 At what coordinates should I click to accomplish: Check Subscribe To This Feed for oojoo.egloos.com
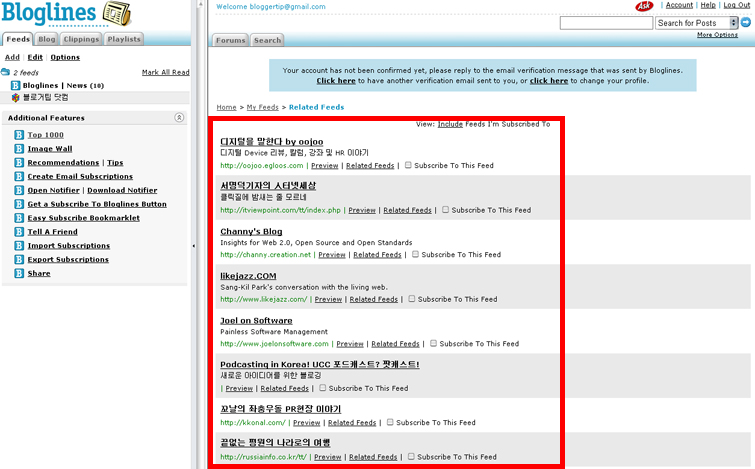pos(408,165)
